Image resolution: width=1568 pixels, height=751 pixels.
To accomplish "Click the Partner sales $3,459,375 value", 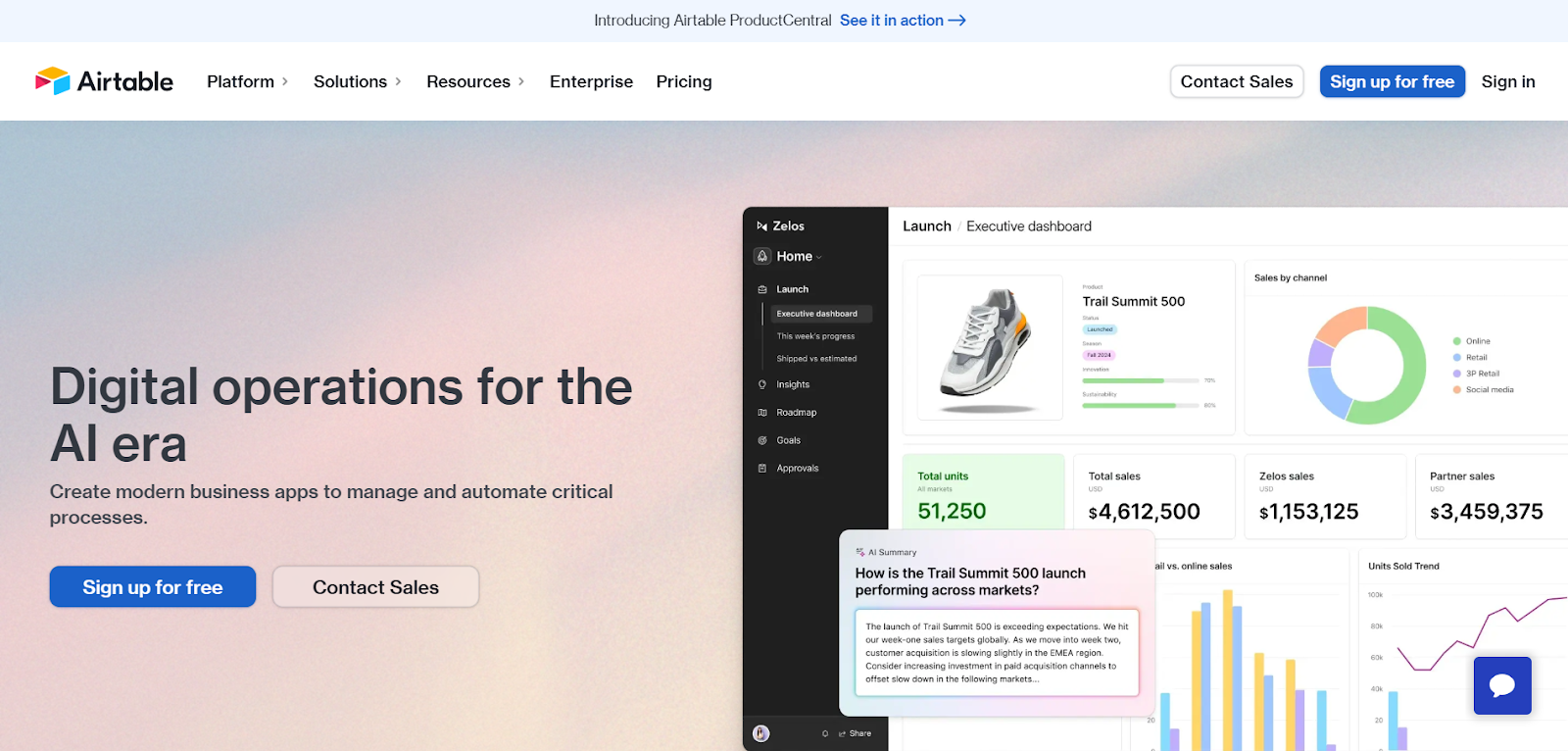I will [1487, 512].
